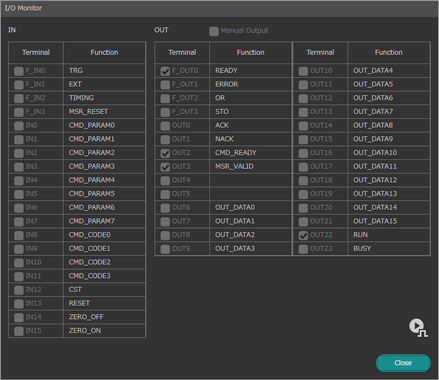Image resolution: width=439 pixels, height=380 pixels.
Task: Select the OUT_DATA13 function cell
Action: pos(389,194)
